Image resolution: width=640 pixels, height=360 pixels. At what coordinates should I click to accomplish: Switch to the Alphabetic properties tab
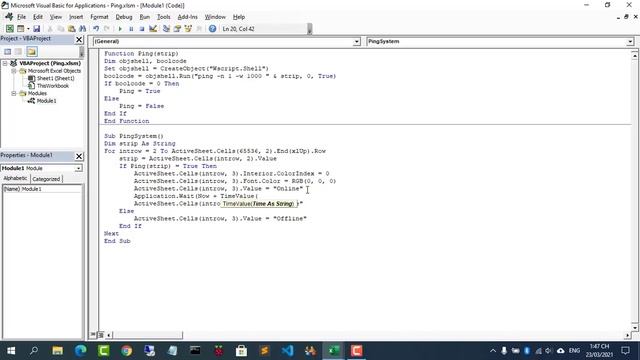pyautogui.click(x=16, y=178)
